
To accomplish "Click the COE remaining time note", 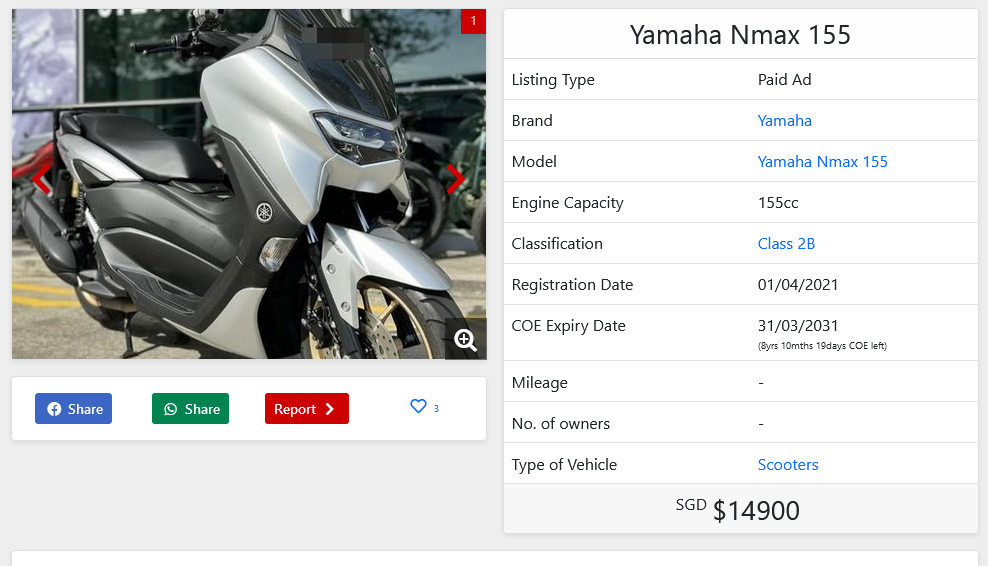I will [822, 346].
